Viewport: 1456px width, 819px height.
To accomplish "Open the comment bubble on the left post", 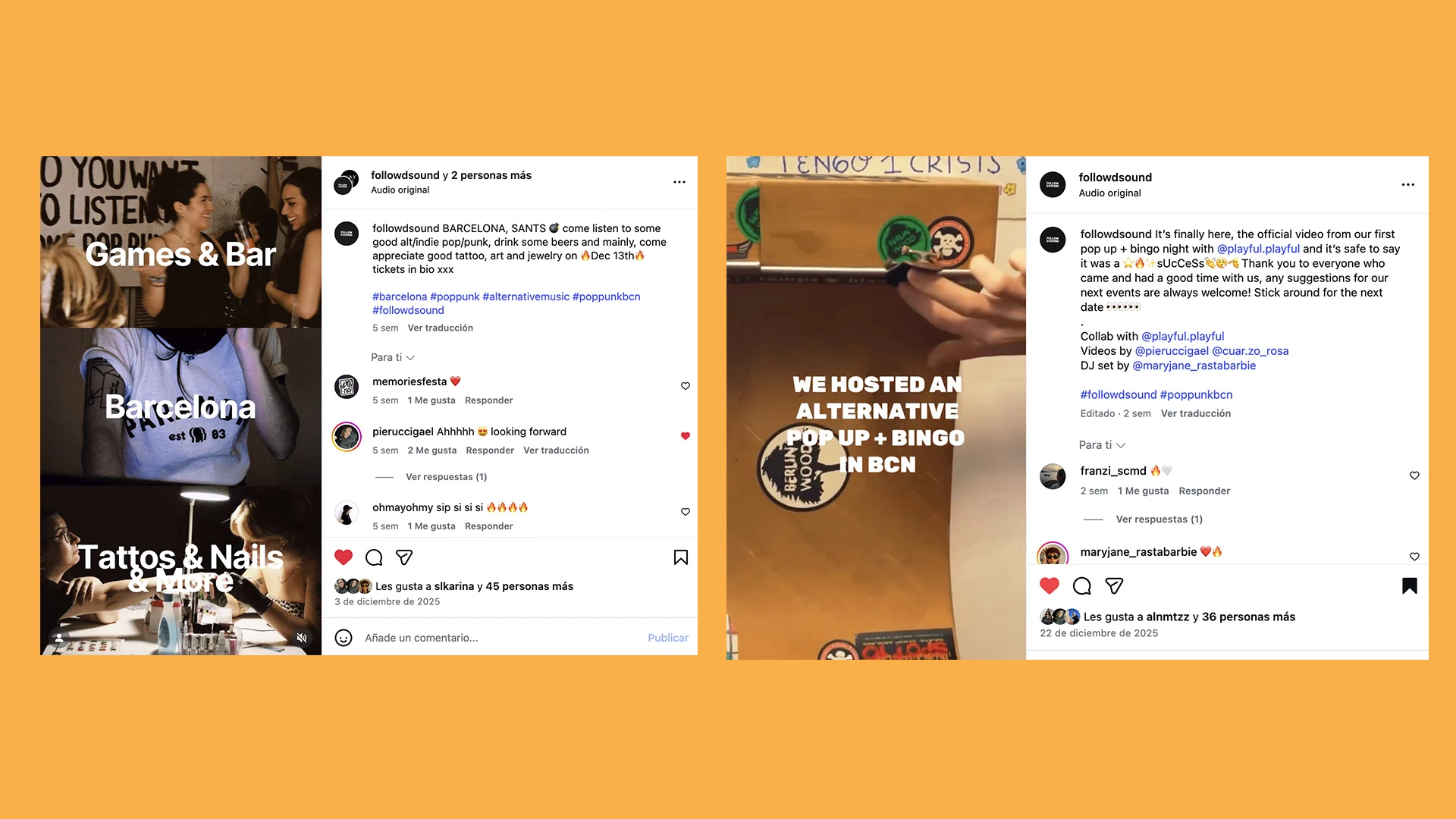I will point(374,558).
